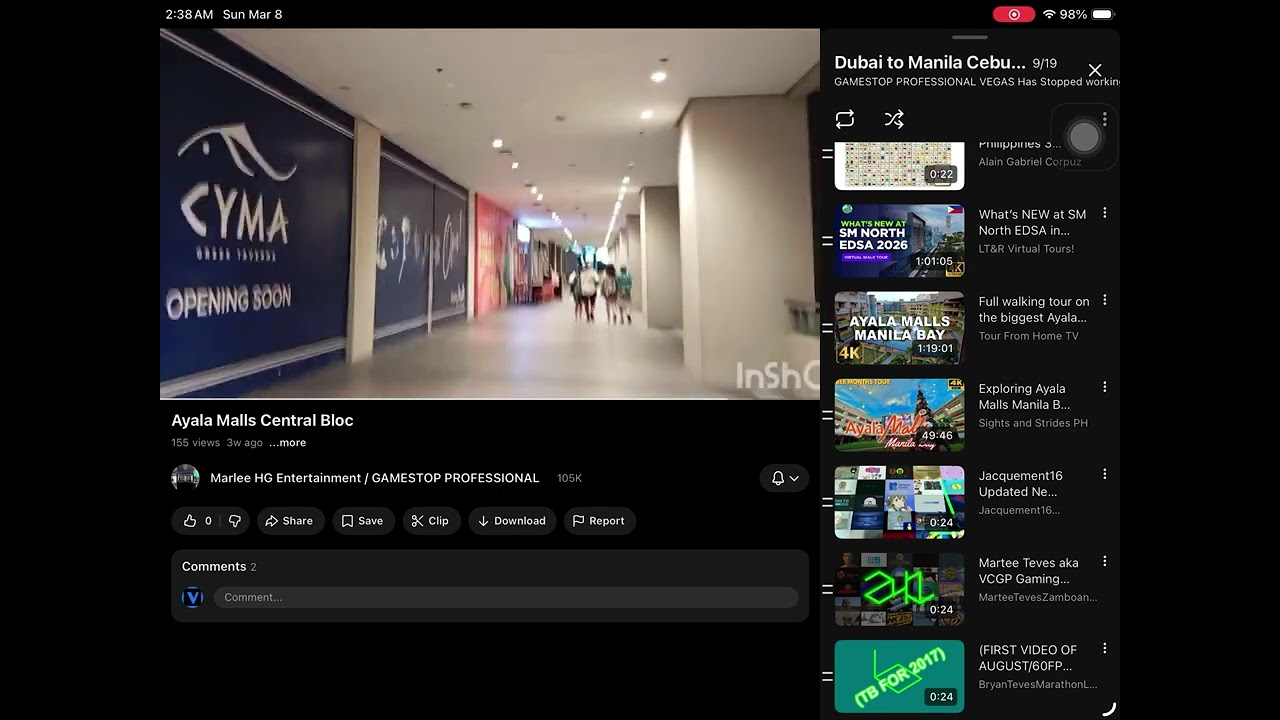Image resolution: width=1280 pixels, height=720 pixels.
Task: Tap 105K subscriber count
Action: point(569,479)
